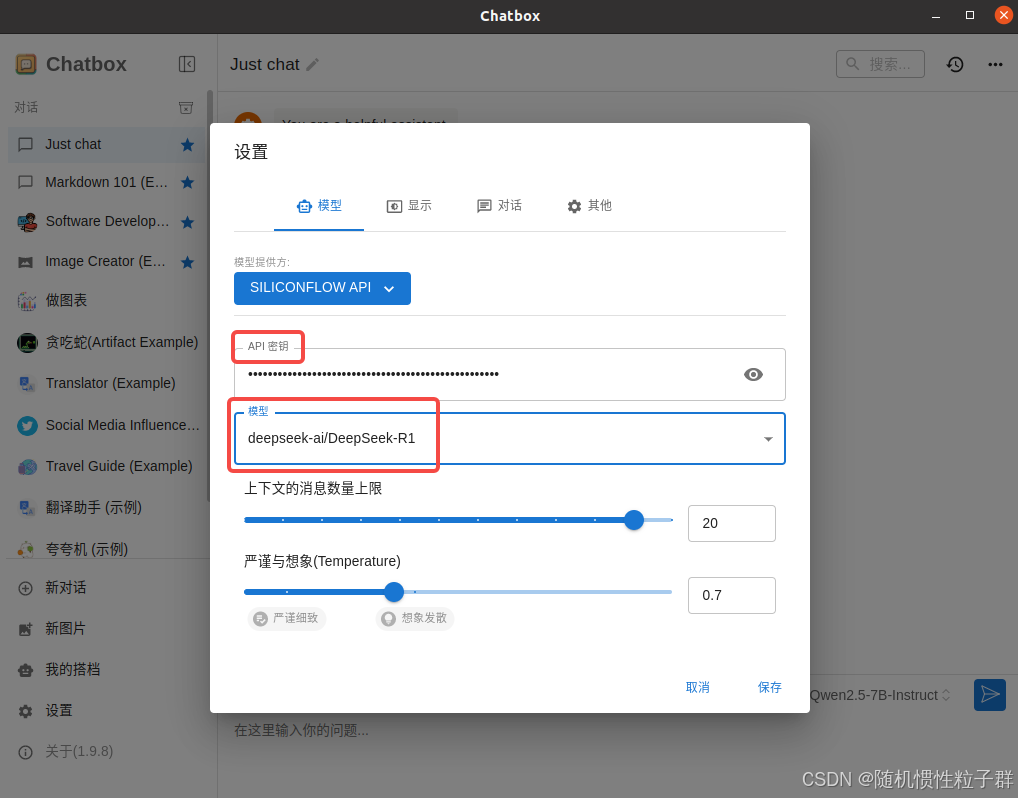The width and height of the screenshot is (1018, 798).
Task: Toggle star on Software Developer conversation
Action: click(188, 223)
